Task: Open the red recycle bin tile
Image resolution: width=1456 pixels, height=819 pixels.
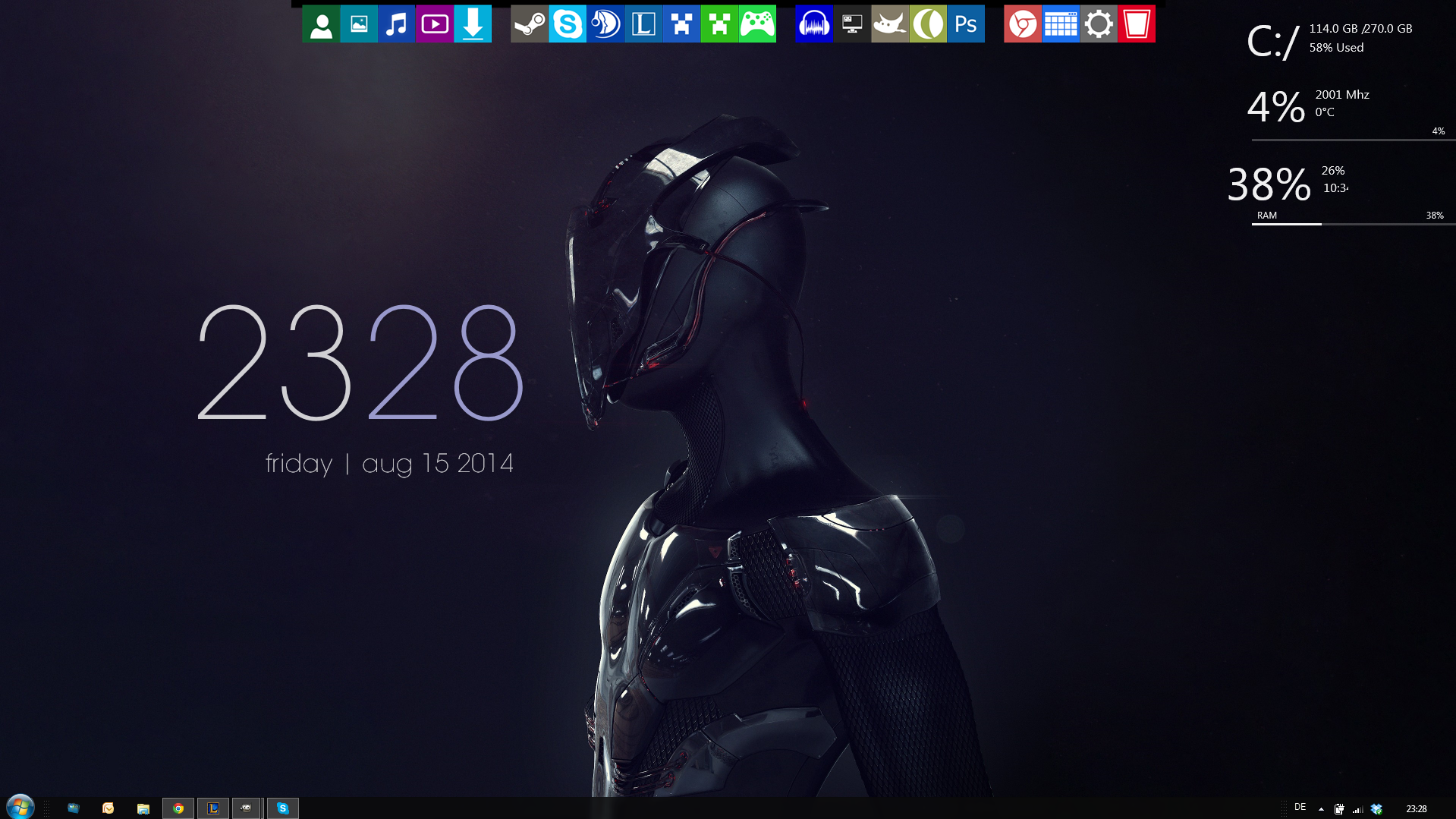Action: tap(1137, 24)
